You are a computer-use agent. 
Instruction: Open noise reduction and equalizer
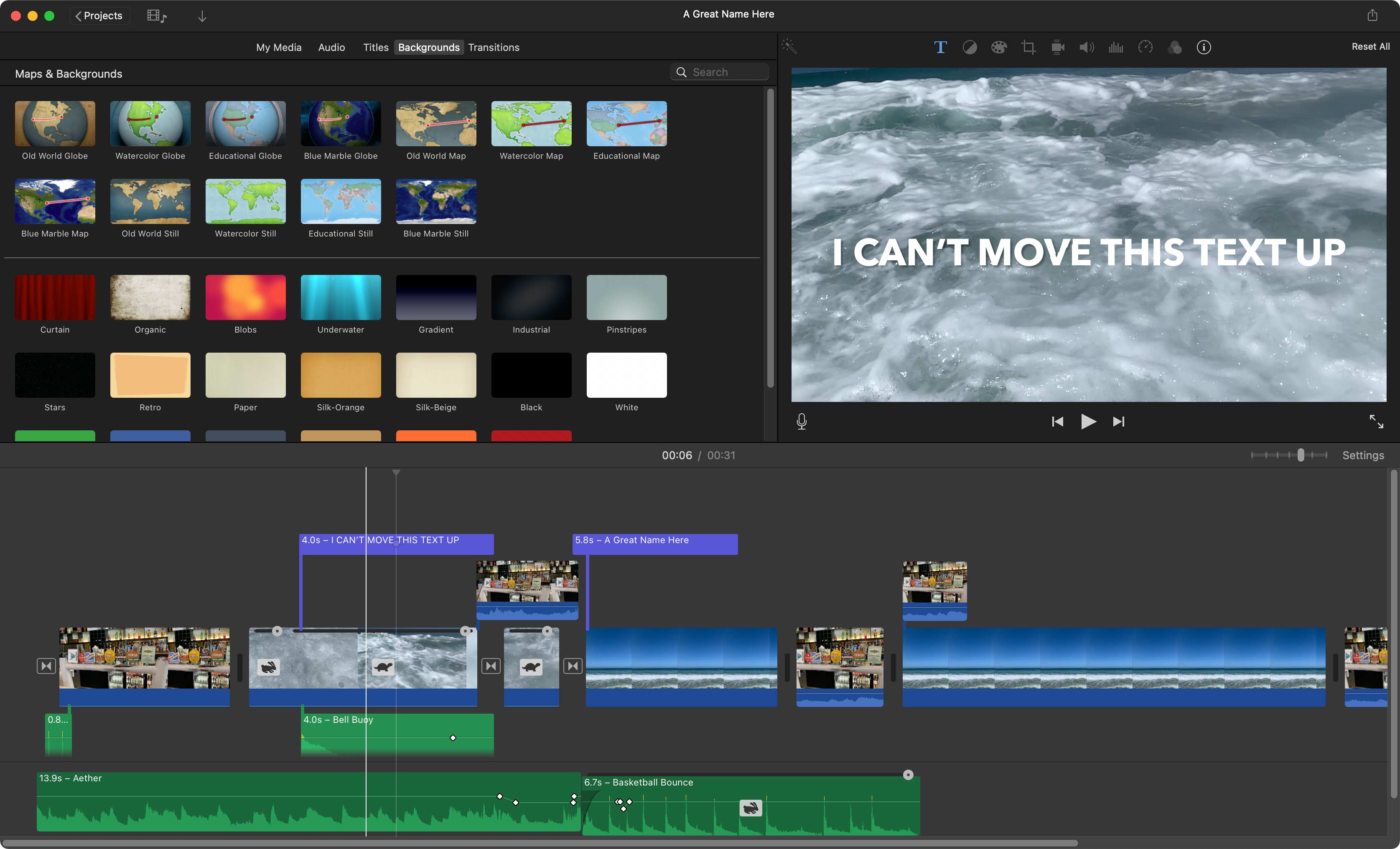(x=1116, y=47)
